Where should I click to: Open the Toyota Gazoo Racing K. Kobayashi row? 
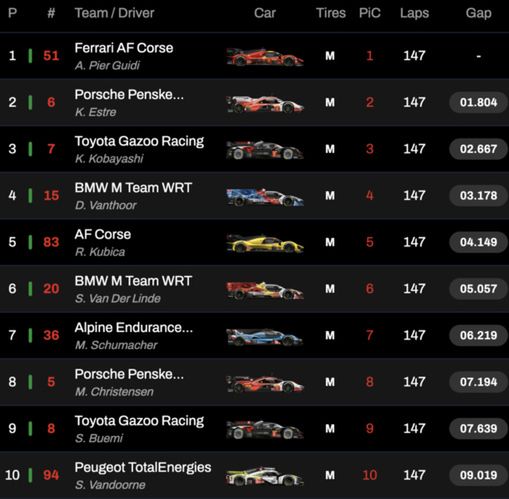point(254,149)
